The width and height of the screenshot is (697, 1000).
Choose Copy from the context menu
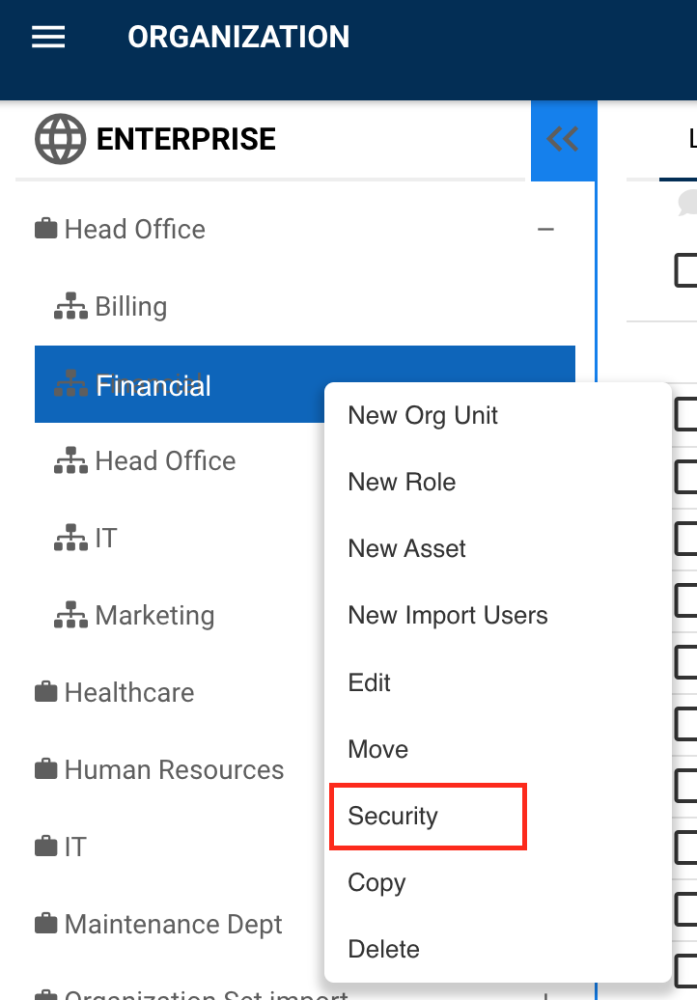pos(376,883)
